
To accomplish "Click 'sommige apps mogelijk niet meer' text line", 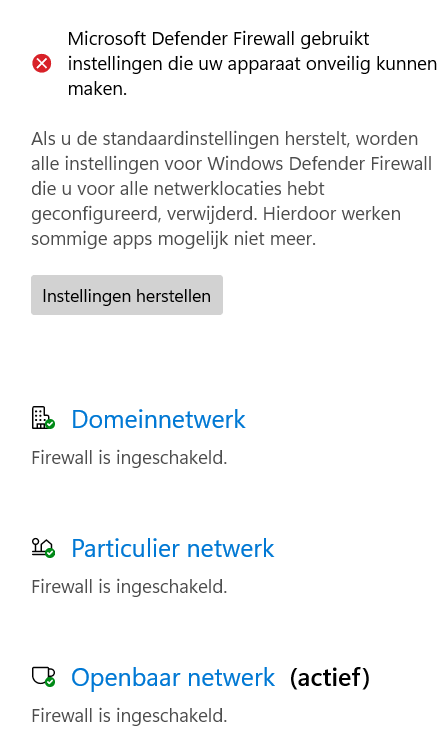I will point(174,239).
